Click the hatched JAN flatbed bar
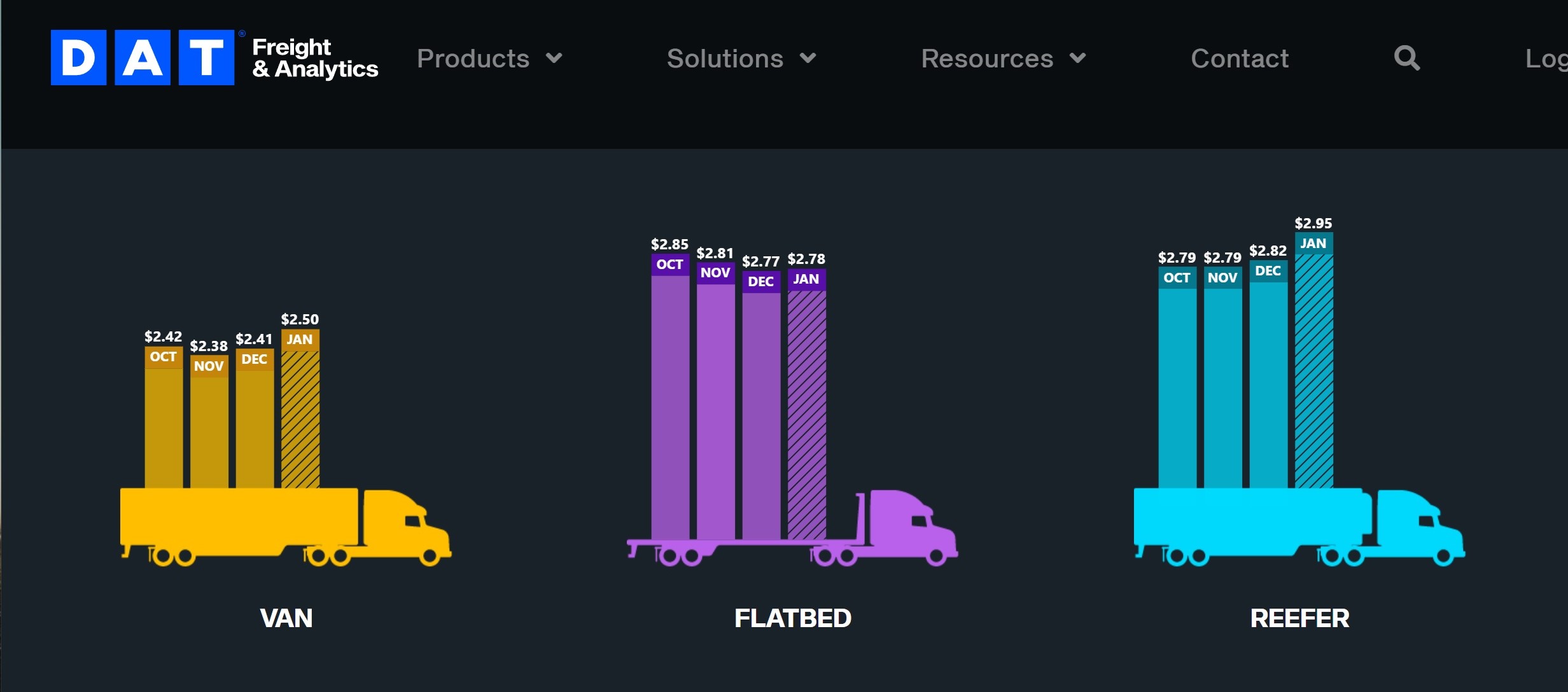The width and height of the screenshot is (1568, 692). click(807, 413)
